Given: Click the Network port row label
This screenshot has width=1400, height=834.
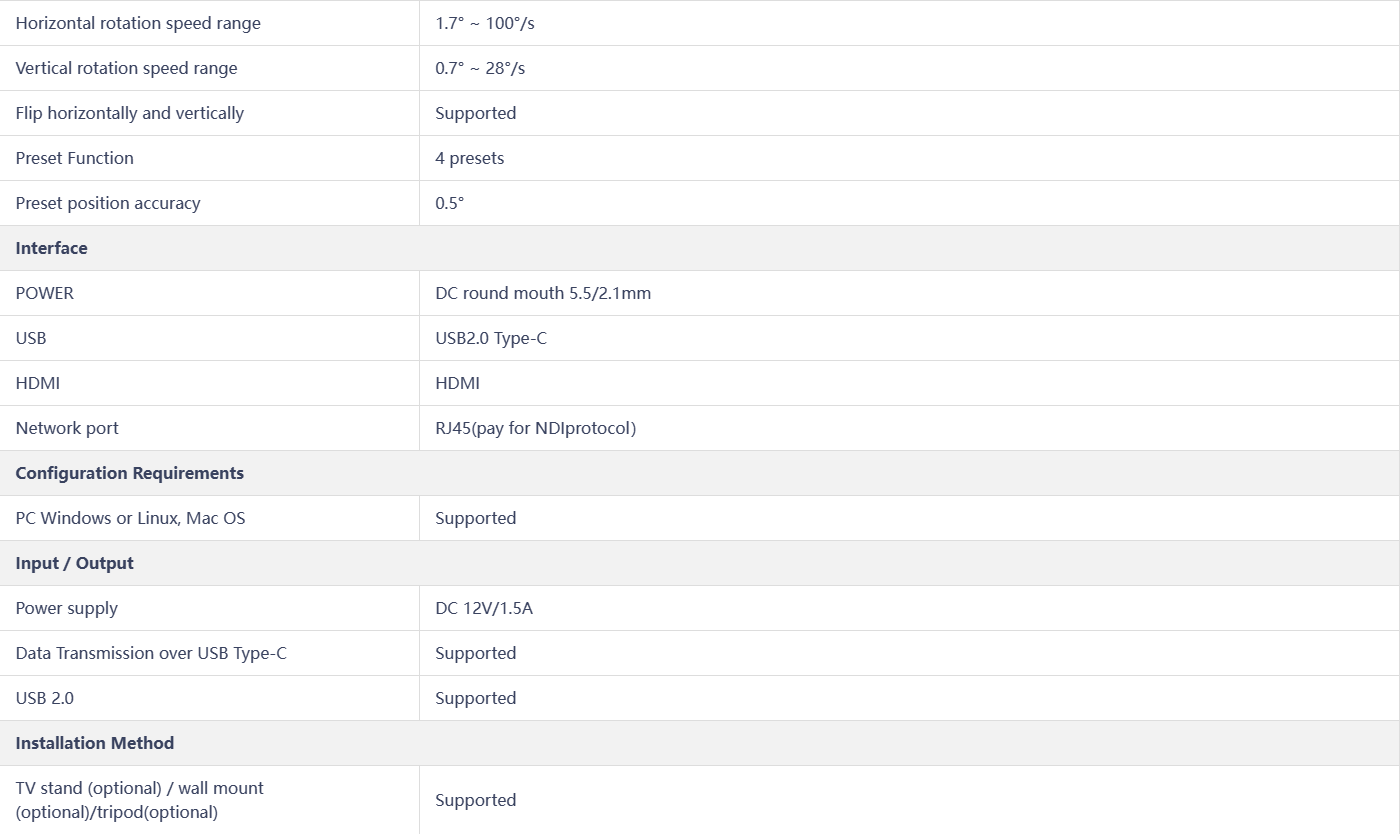Looking at the screenshot, I should pos(67,428).
